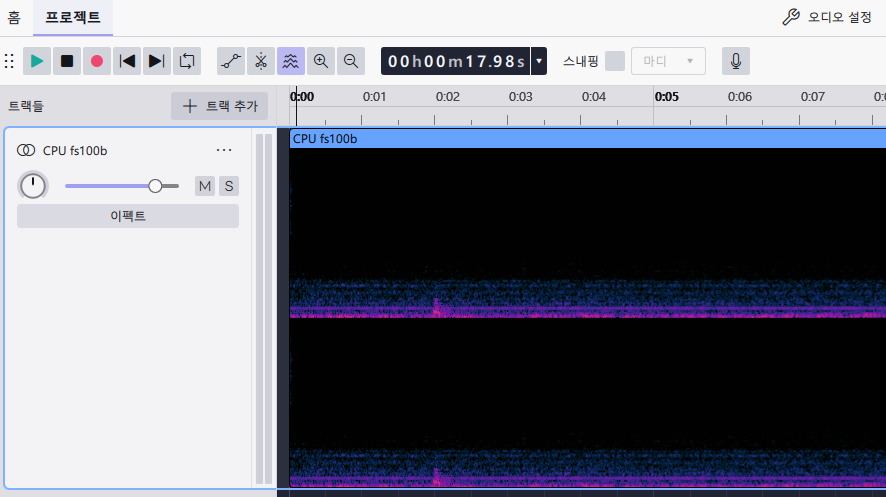This screenshot has height=497, width=886.
Task: Add a new track
Action: coord(220,106)
